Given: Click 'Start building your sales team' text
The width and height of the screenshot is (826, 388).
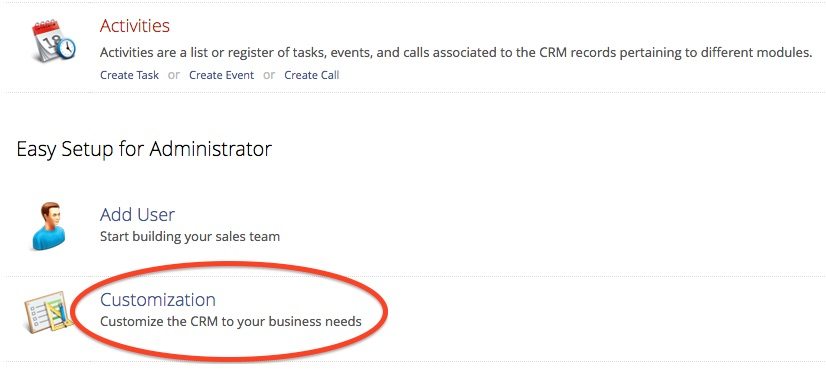Looking at the screenshot, I should 190,236.
